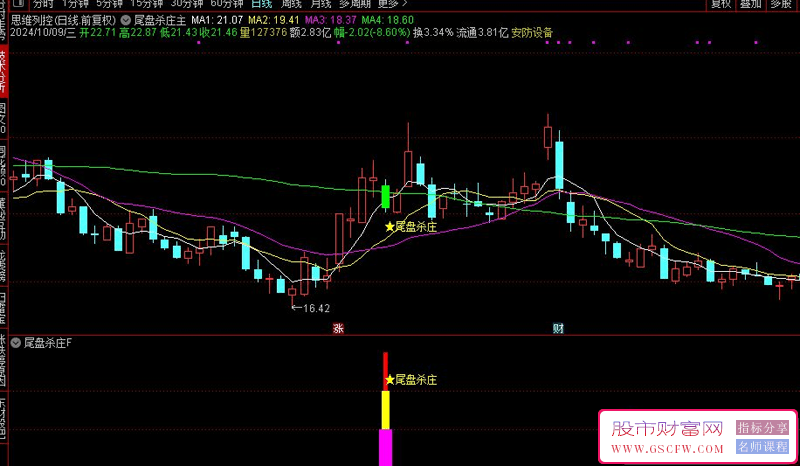Click the magenta segment of the signal bar
800x466 pixels.
(x=386, y=448)
